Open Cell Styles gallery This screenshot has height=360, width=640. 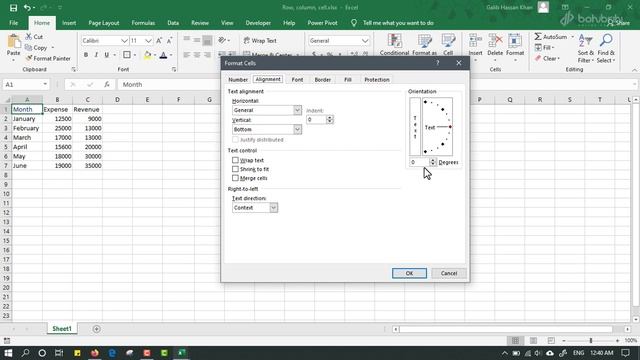coord(448,45)
